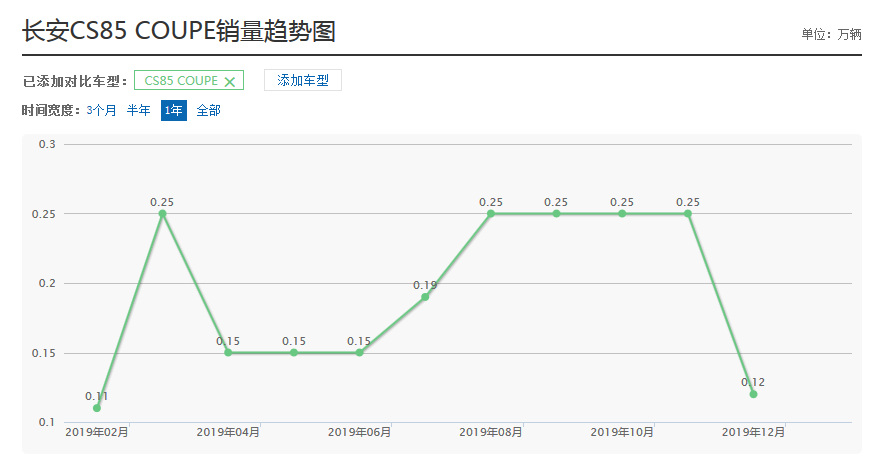Click the 0.3 y-axis label
Screen dimensions: 880x466
(47, 144)
